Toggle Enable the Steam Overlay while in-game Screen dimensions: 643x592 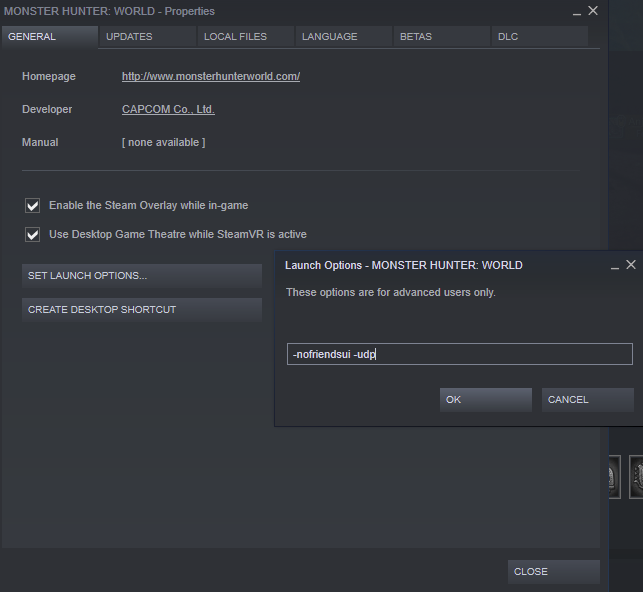pos(32,205)
